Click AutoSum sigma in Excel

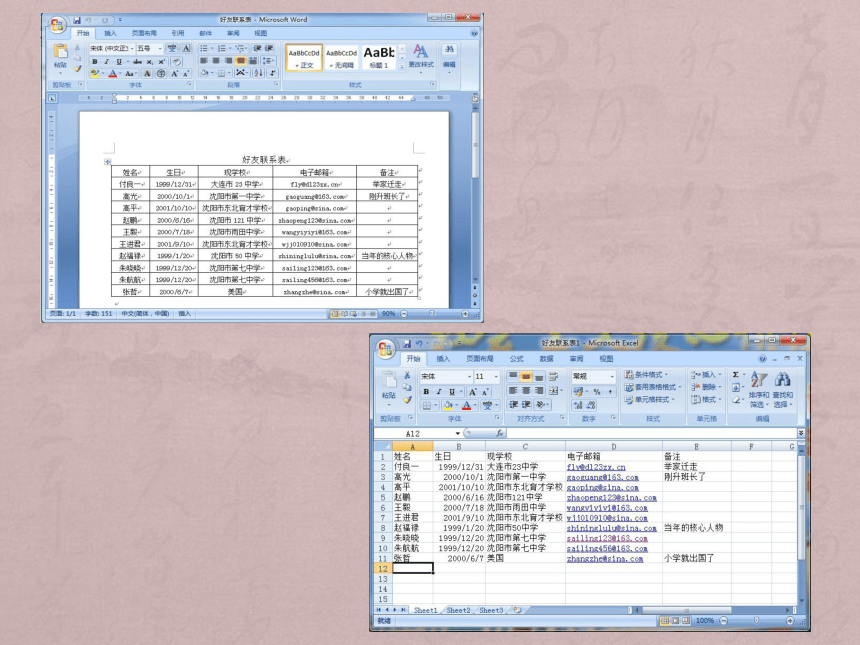[x=735, y=375]
